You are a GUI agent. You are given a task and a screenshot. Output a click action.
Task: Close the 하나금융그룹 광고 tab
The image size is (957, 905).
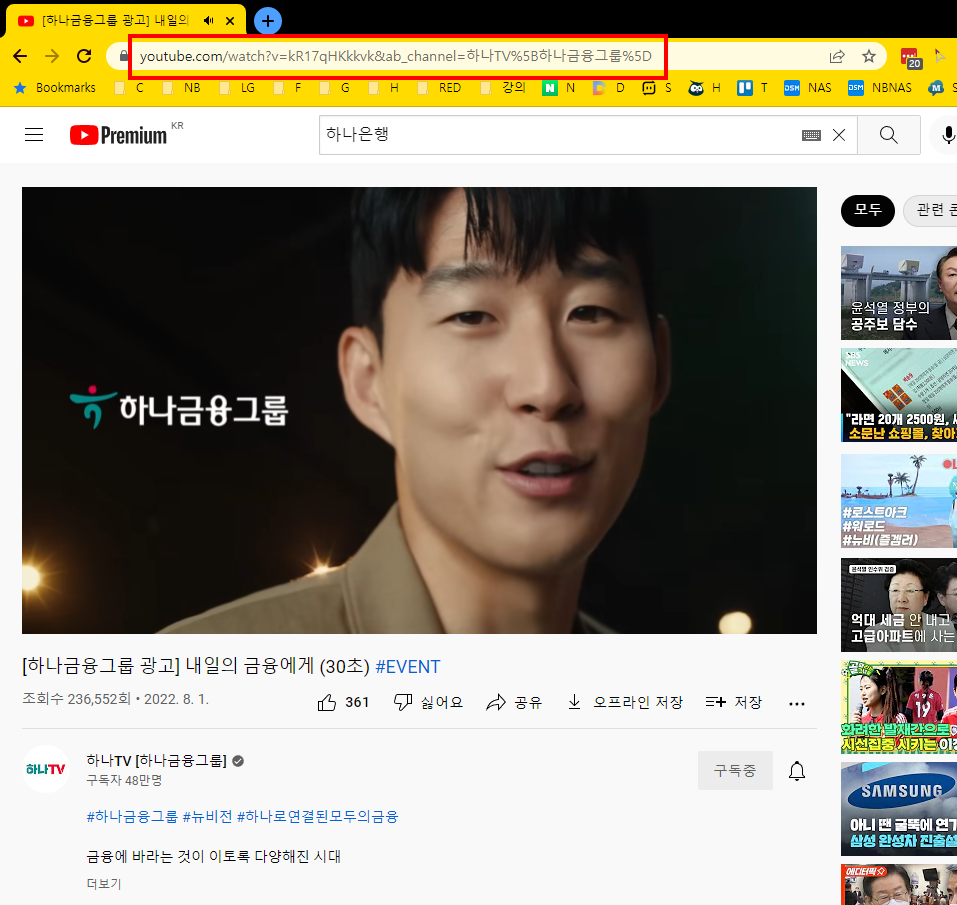click(x=230, y=21)
